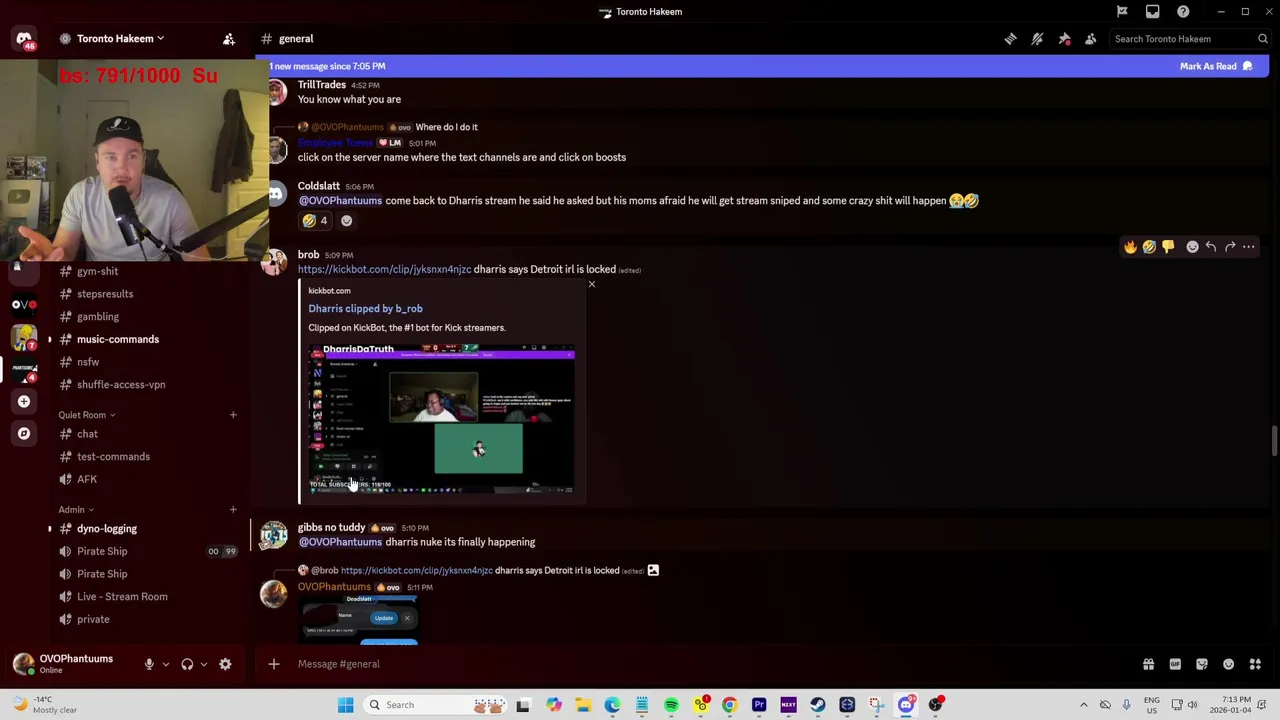1280x720 pixels.
Task: Collapse the Admin category
Action: point(76,510)
